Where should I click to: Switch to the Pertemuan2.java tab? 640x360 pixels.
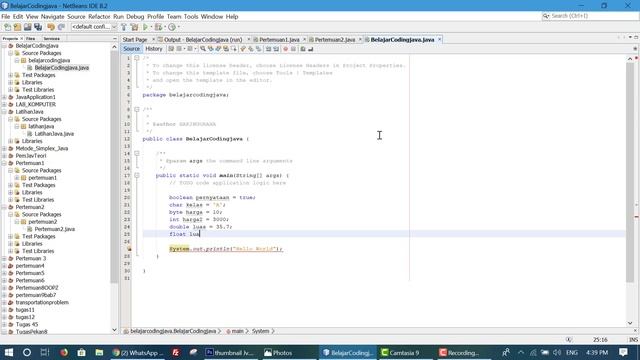point(335,40)
